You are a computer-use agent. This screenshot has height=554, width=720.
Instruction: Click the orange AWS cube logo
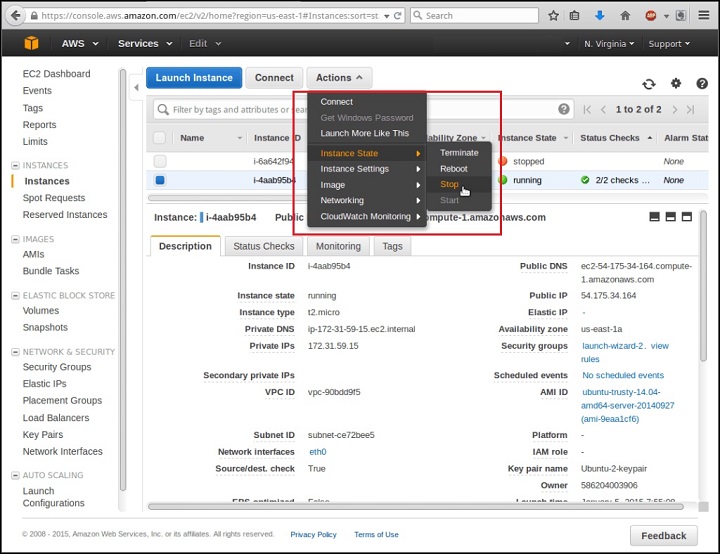tap(31, 43)
